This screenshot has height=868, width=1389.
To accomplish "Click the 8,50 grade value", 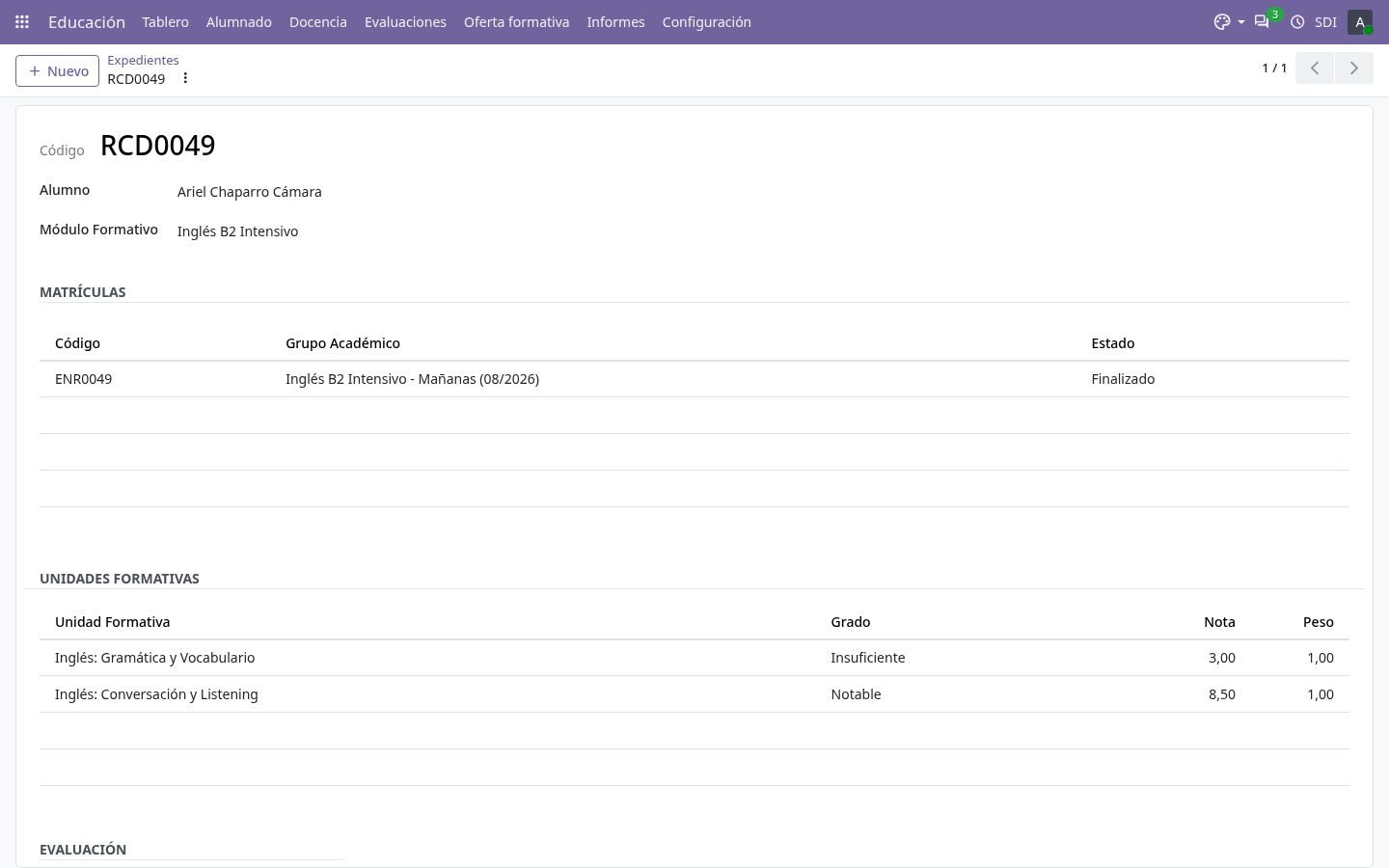I will (x=1221, y=694).
